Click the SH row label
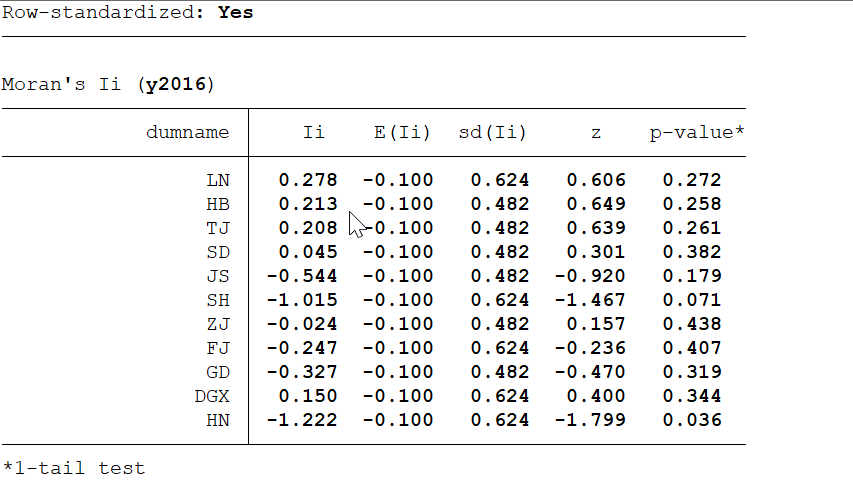 pyautogui.click(x=218, y=300)
